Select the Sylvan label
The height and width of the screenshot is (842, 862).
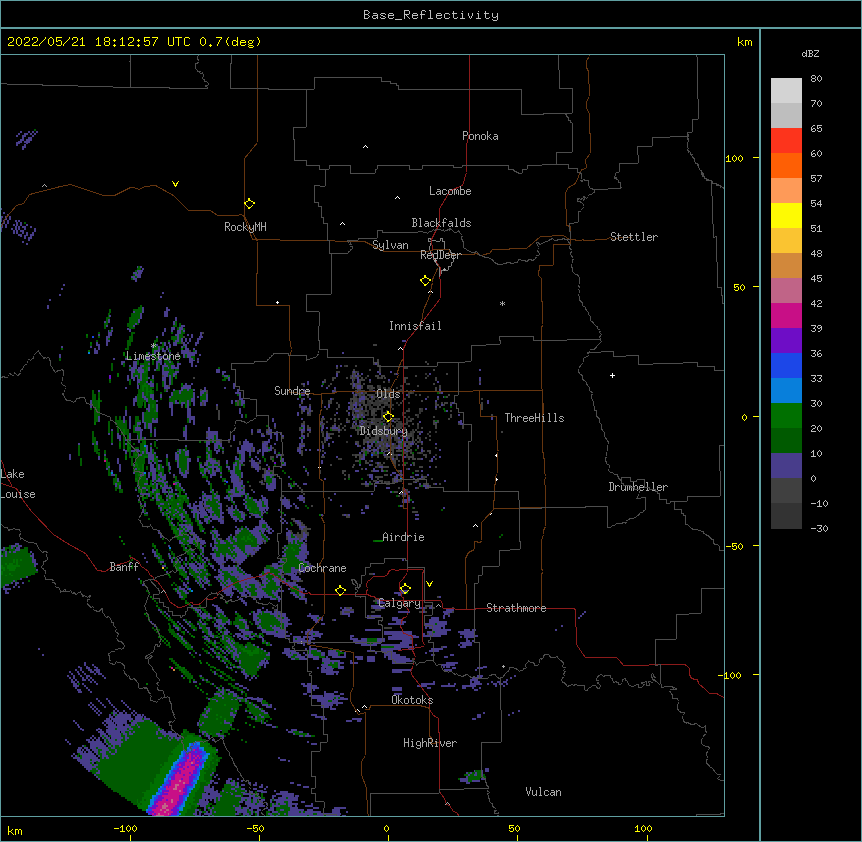390,245
